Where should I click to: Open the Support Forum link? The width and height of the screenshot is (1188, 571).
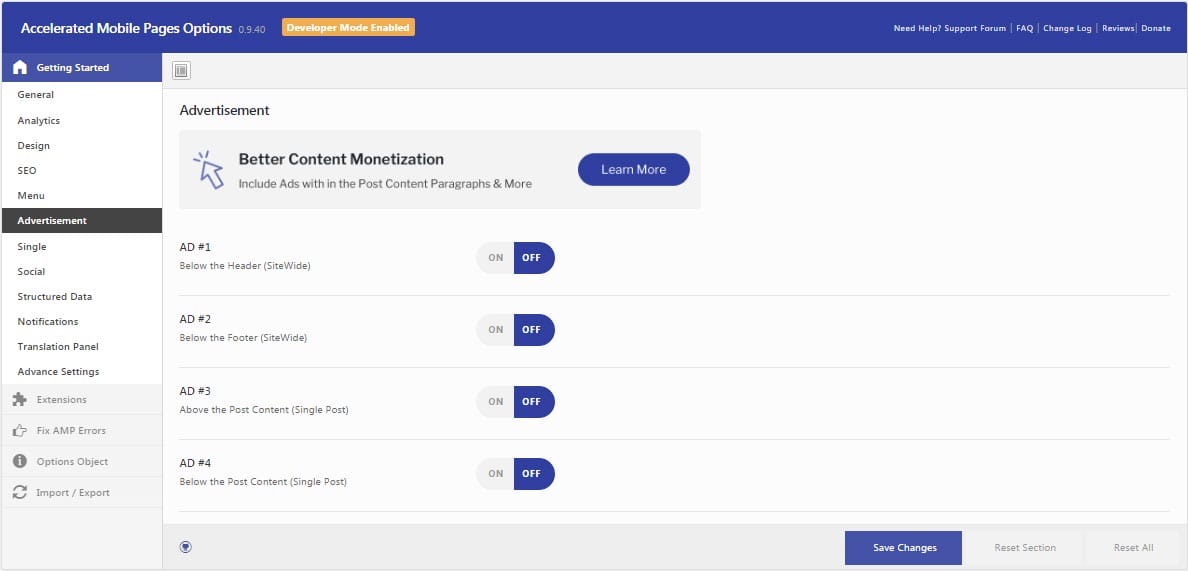pos(975,28)
